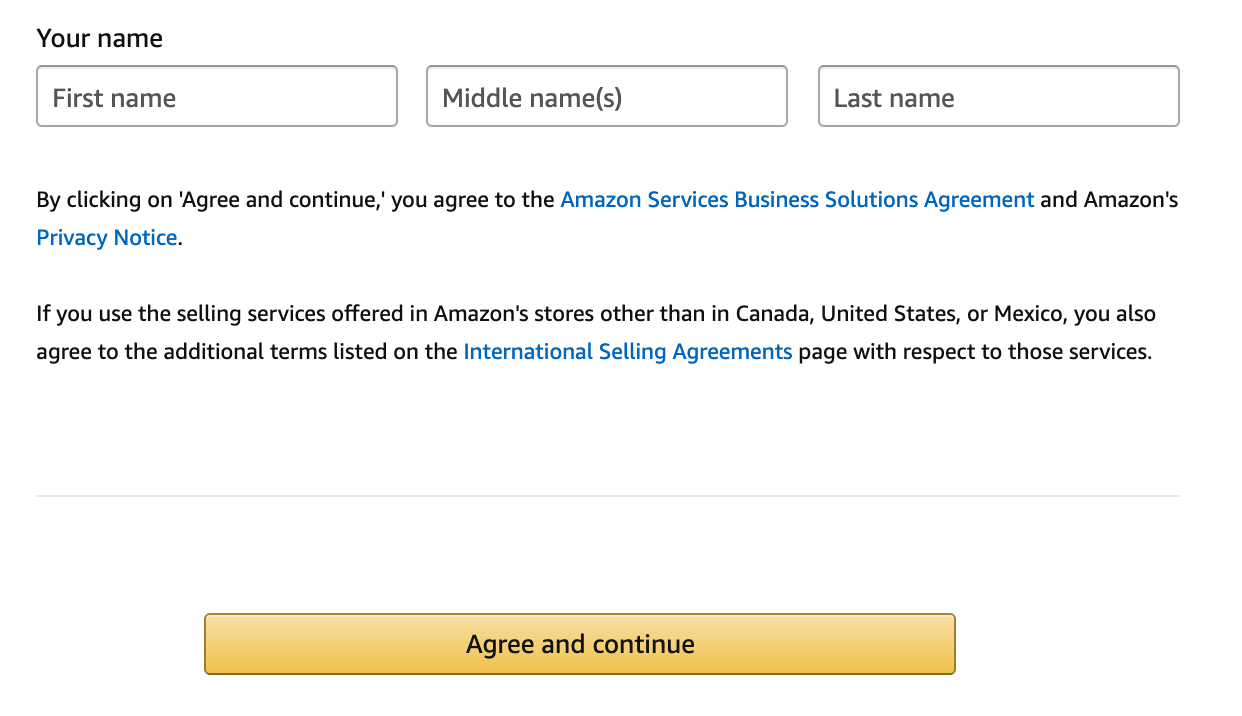1242x716 pixels.
Task: Open the Amazon Services Business Solutions Agreement link
Action: [x=797, y=199]
